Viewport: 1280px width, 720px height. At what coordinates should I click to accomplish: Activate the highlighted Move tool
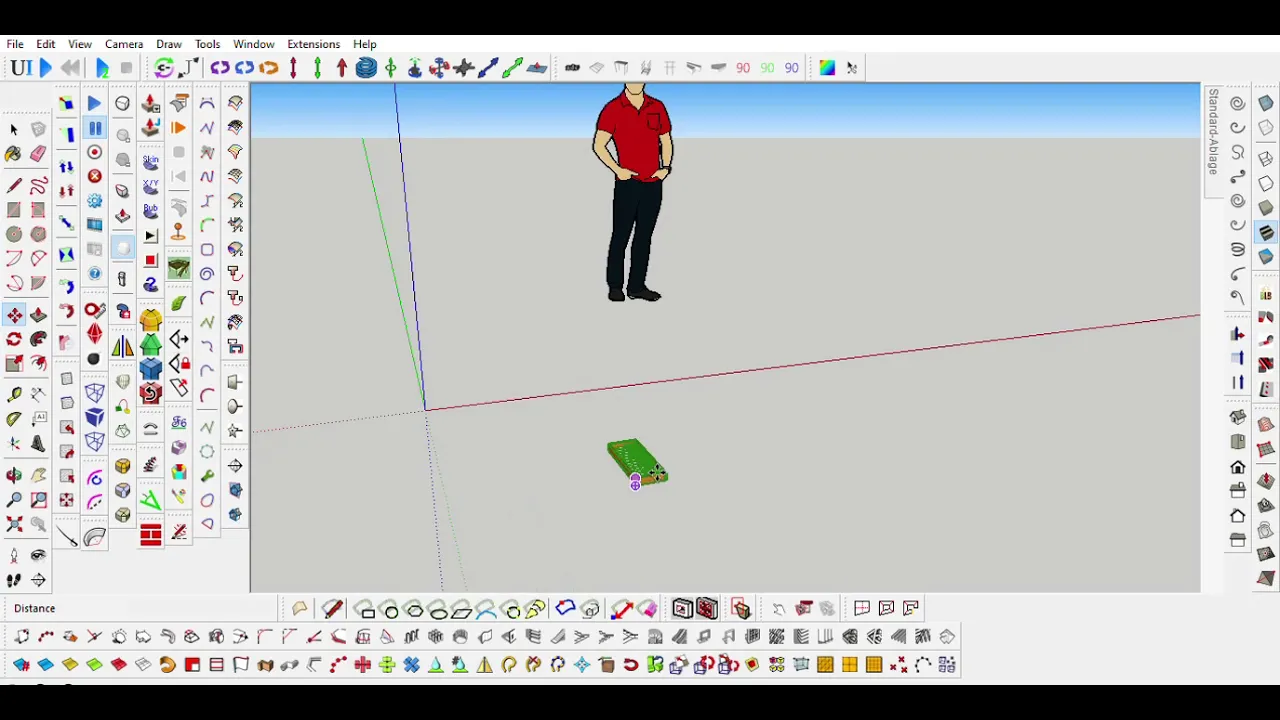[14, 315]
